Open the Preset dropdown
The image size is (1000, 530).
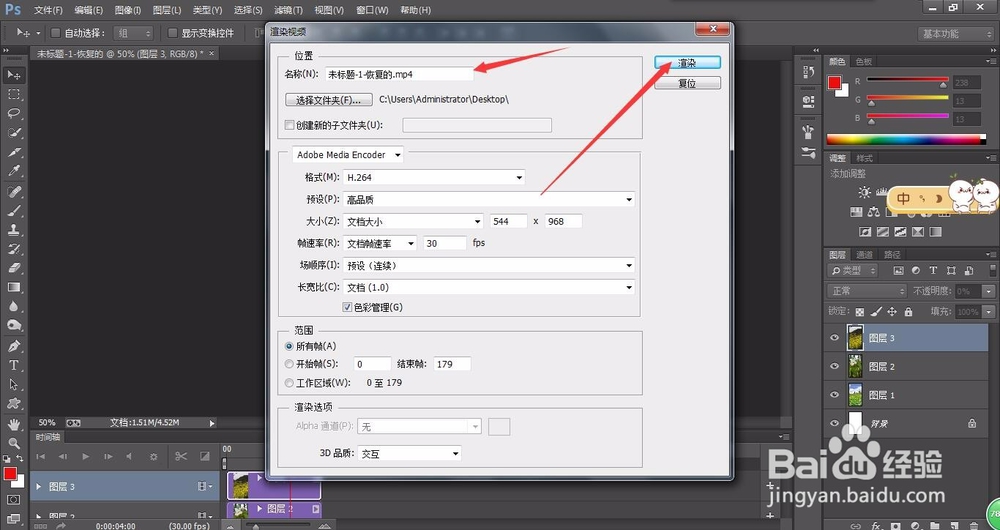click(489, 200)
